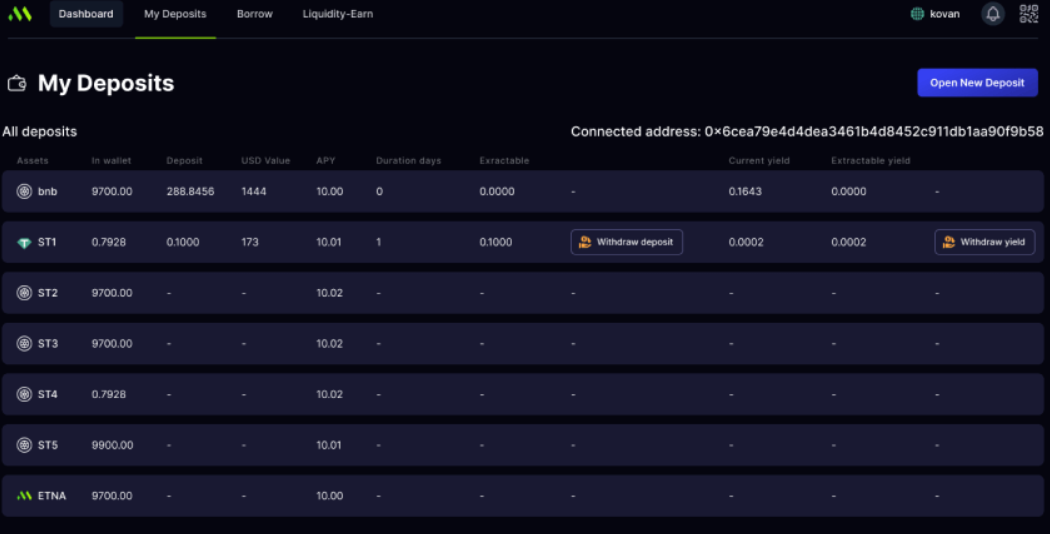Click the My Deposits page title
This screenshot has width=1050, height=534.
coord(106,83)
